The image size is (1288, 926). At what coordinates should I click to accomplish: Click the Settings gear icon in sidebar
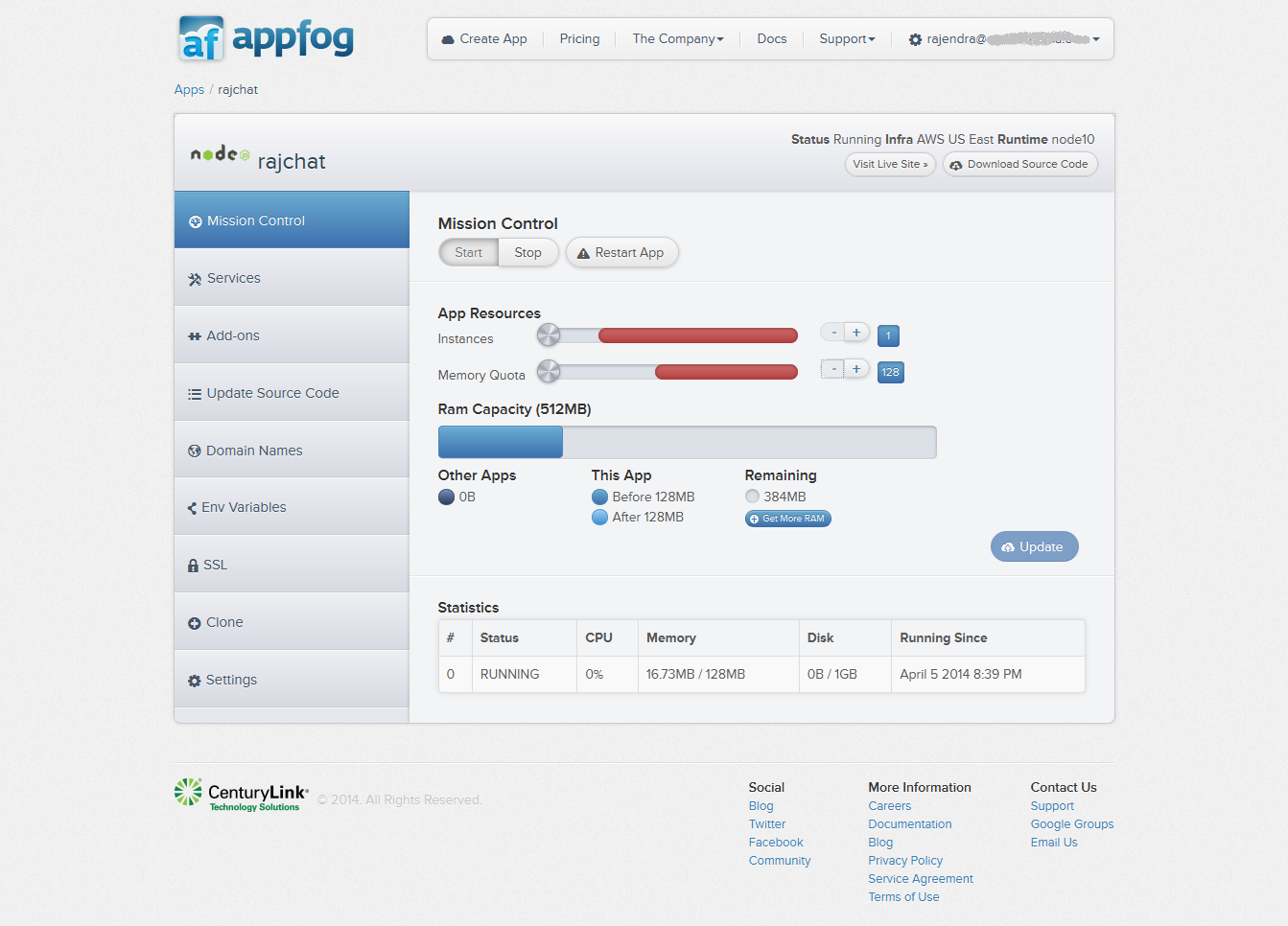(x=195, y=681)
